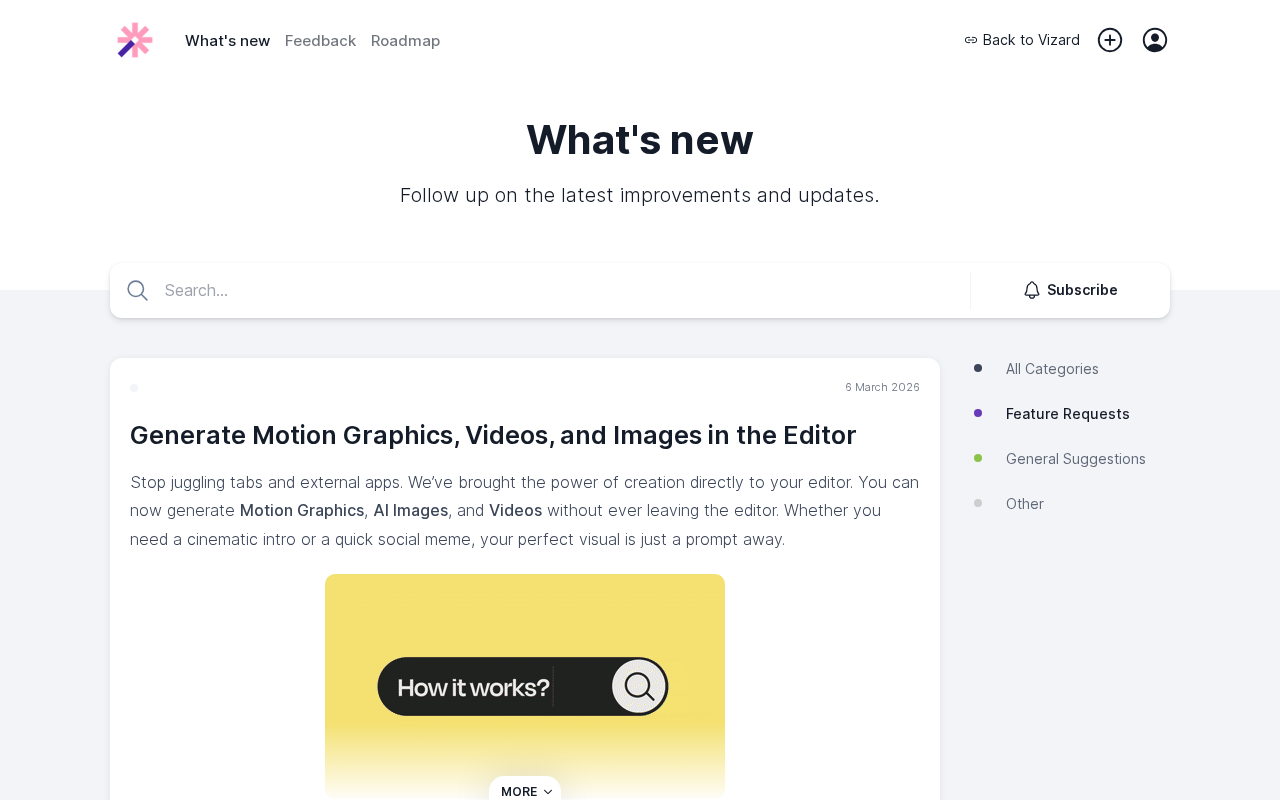The height and width of the screenshot is (800, 1280).
Task: Expand the post with MORE button
Action: (x=525, y=791)
